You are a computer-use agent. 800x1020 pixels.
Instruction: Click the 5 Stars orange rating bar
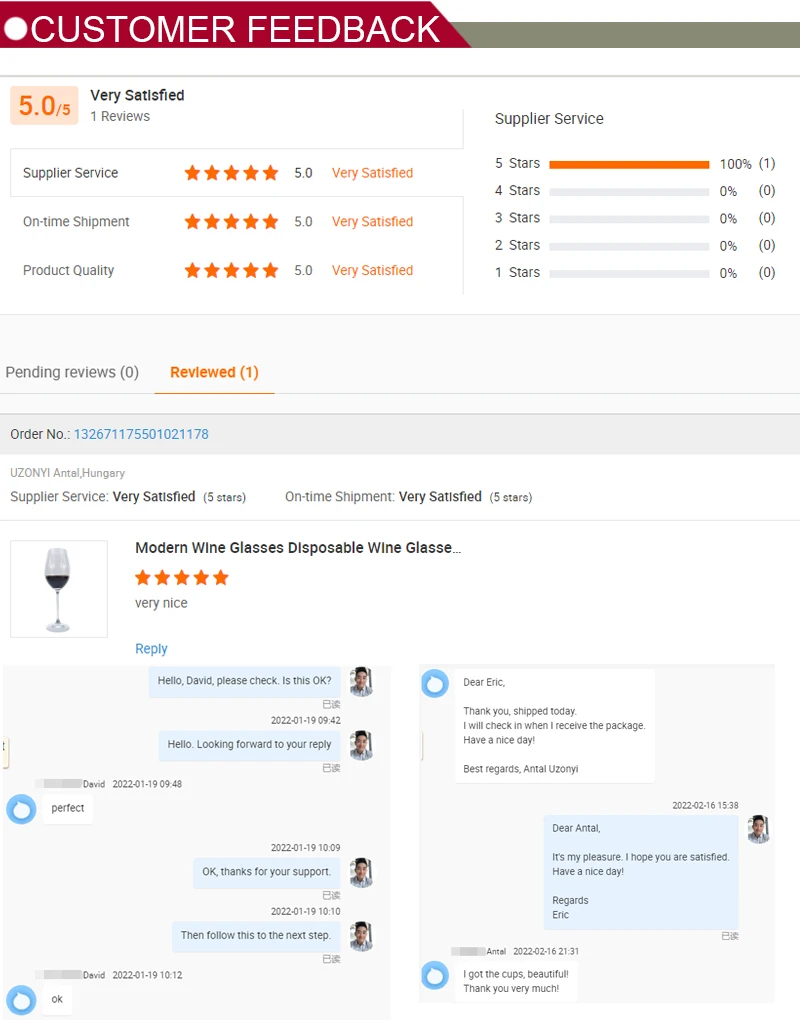(629, 164)
